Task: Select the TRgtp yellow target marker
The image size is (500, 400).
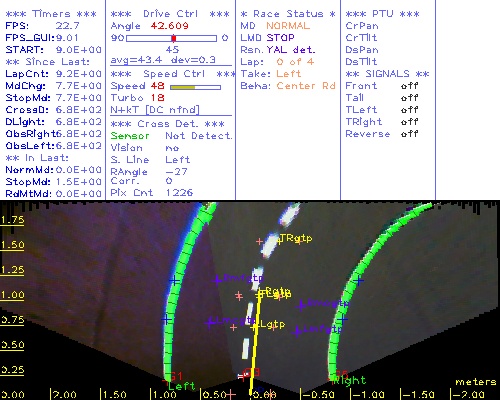Action: coord(296,238)
